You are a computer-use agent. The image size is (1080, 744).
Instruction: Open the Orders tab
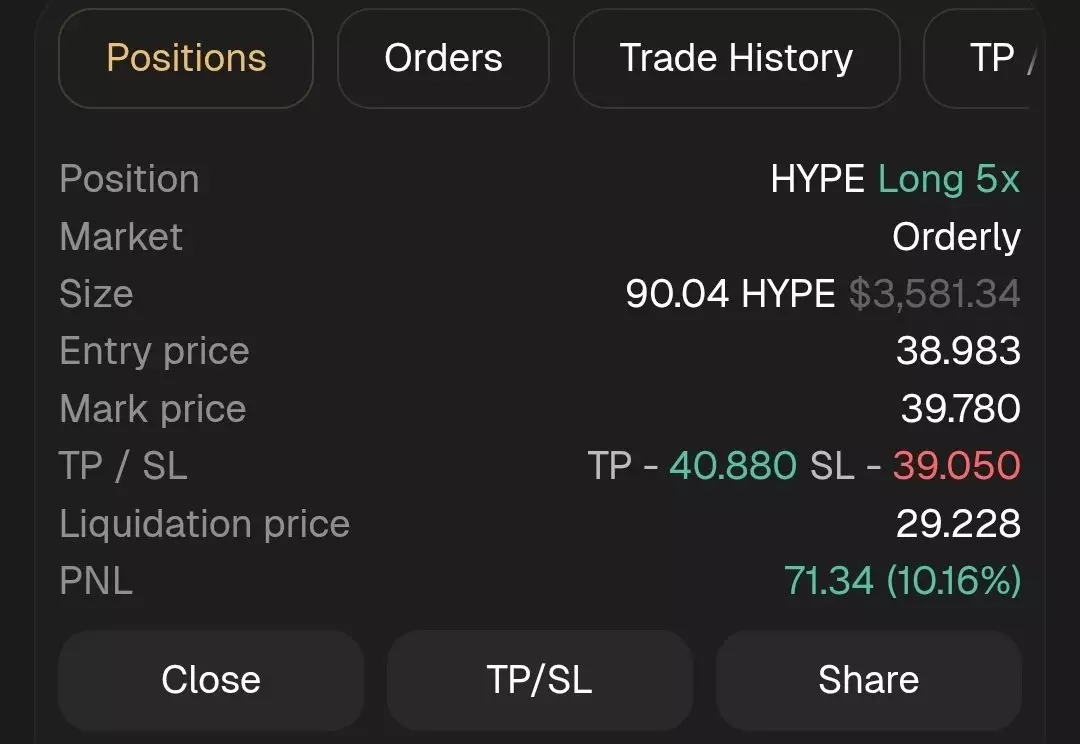point(443,58)
